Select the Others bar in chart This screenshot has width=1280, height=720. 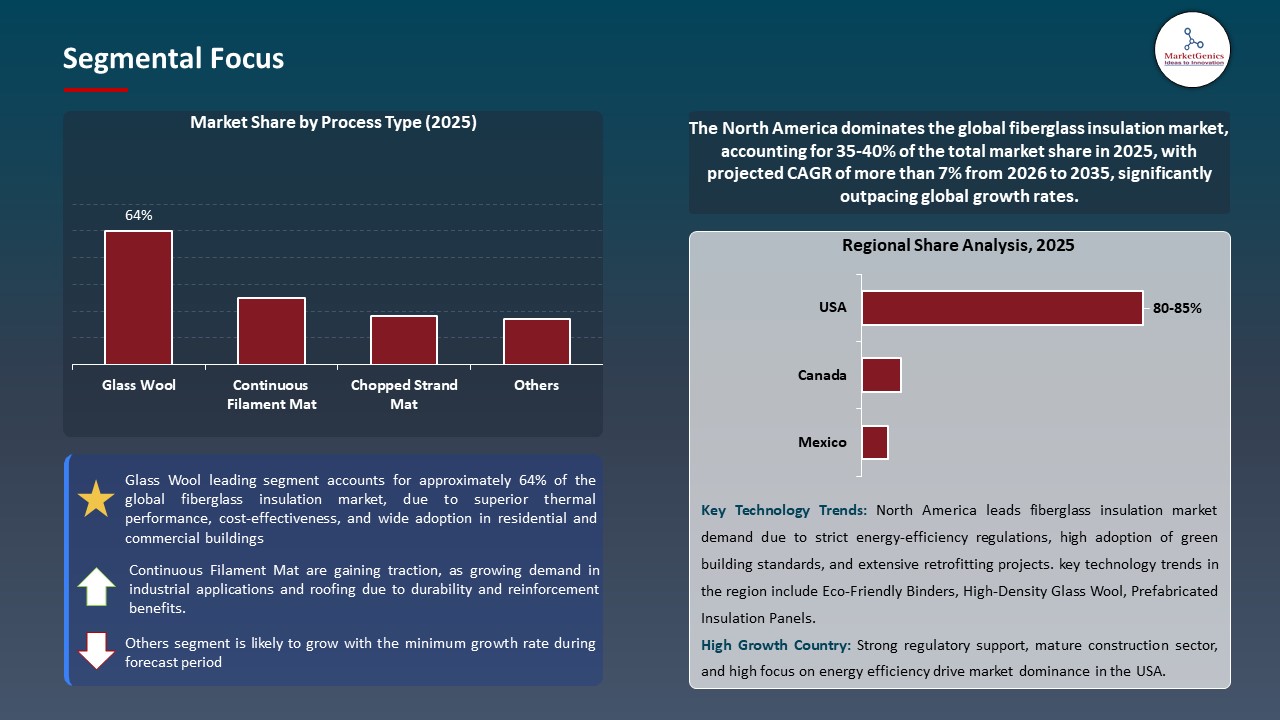click(x=537, y=341)
